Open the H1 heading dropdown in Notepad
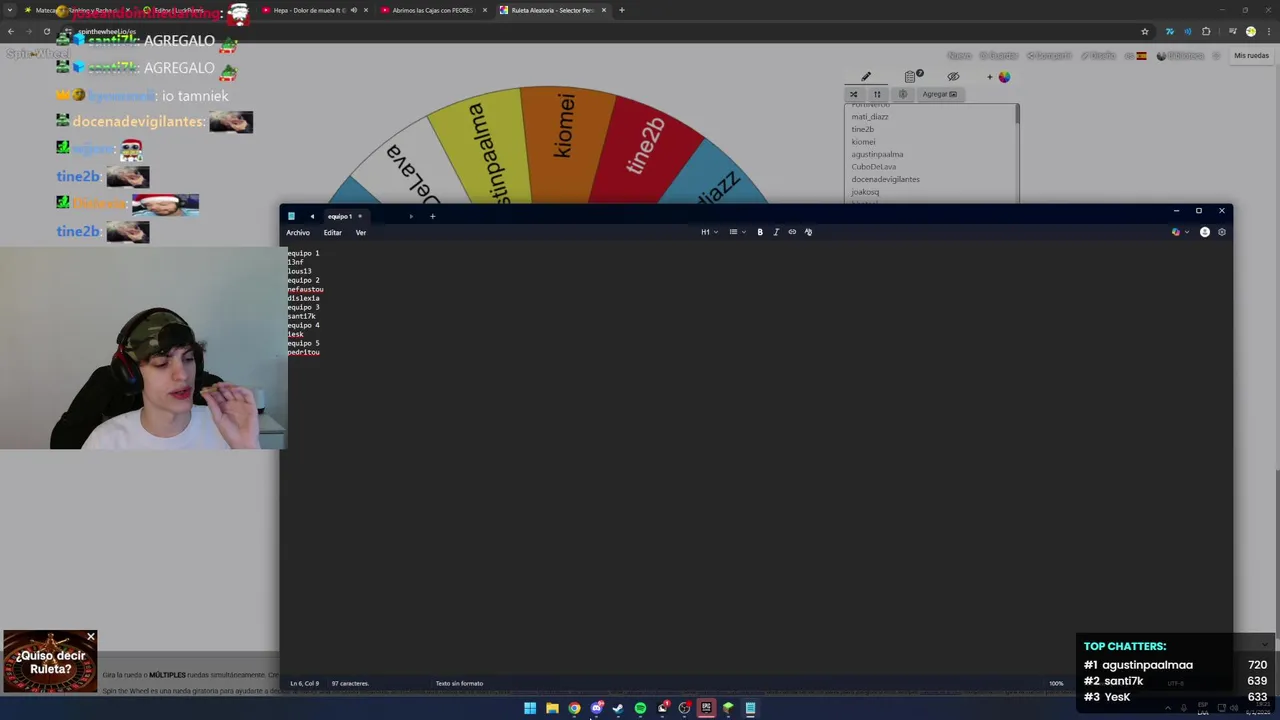The height and width of the screenshot is (720, 1280). (x=709, y=232)
